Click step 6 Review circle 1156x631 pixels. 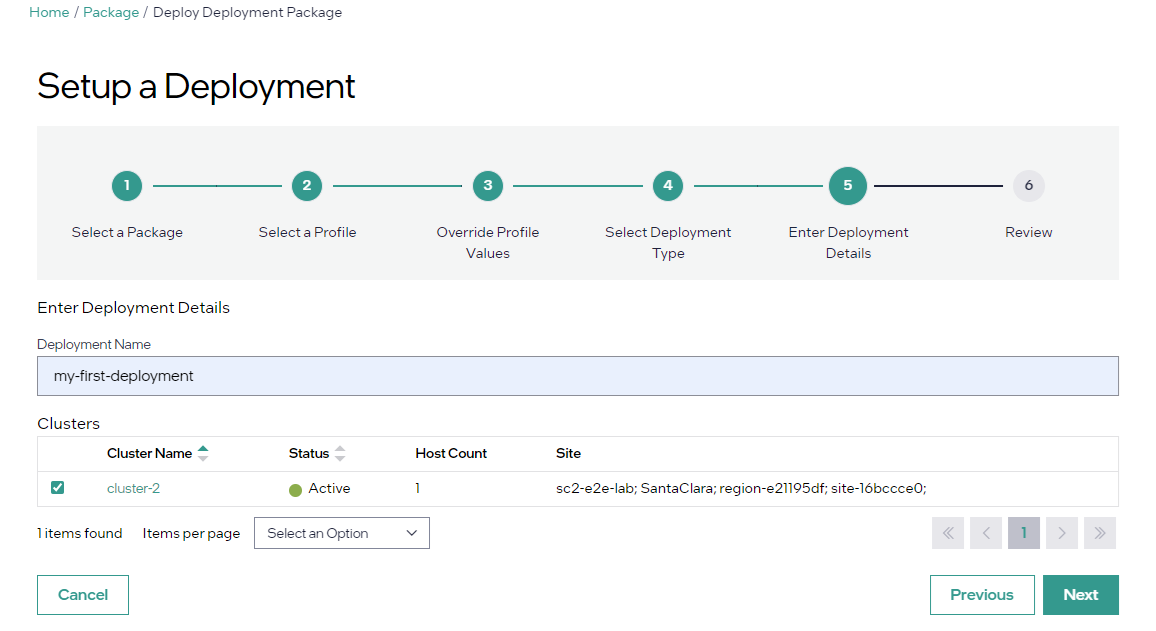pyautogui.click(x=1028, y=185)
